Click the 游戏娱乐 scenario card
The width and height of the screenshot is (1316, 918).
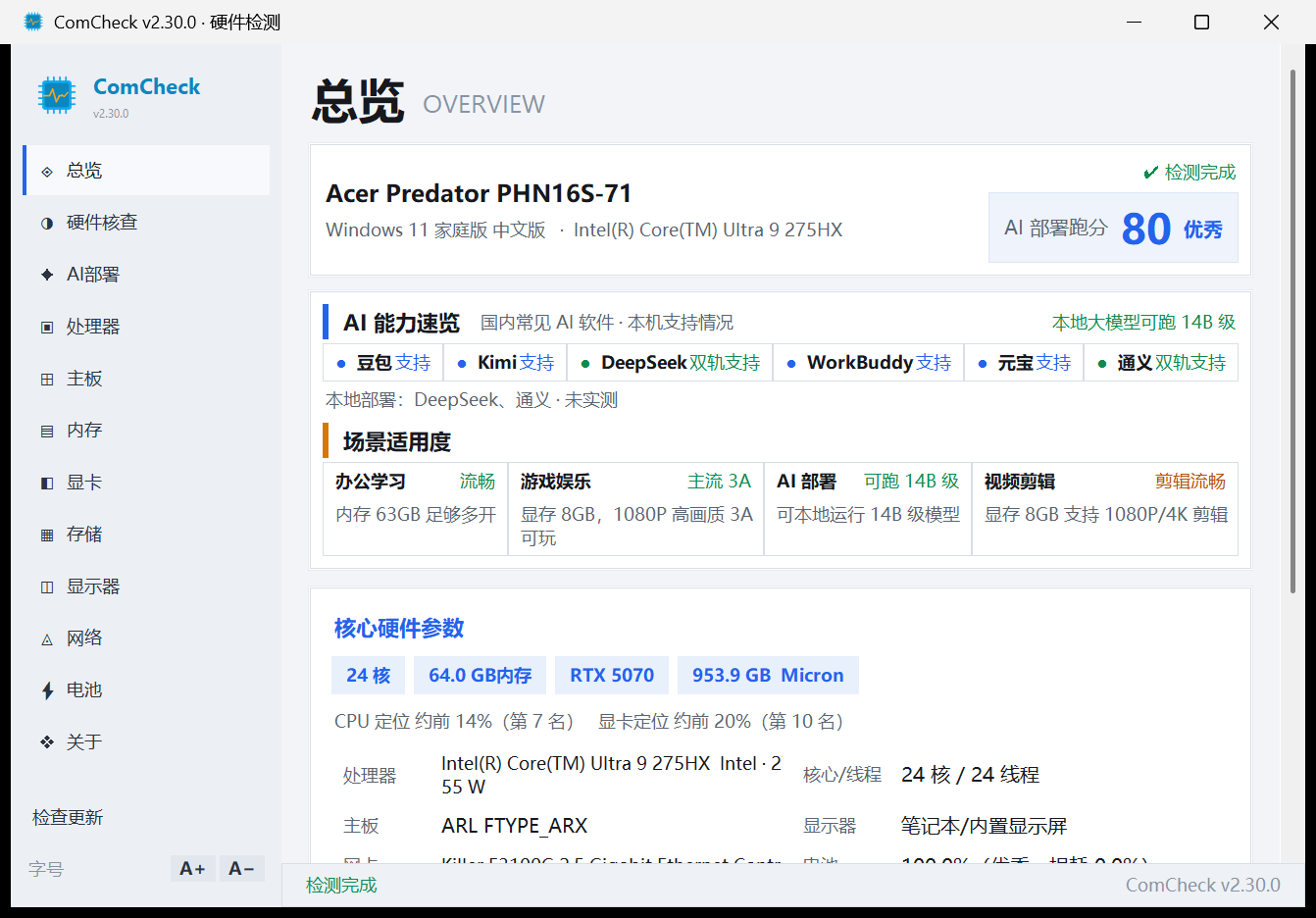pyautogui.click(x=636, y=509)
